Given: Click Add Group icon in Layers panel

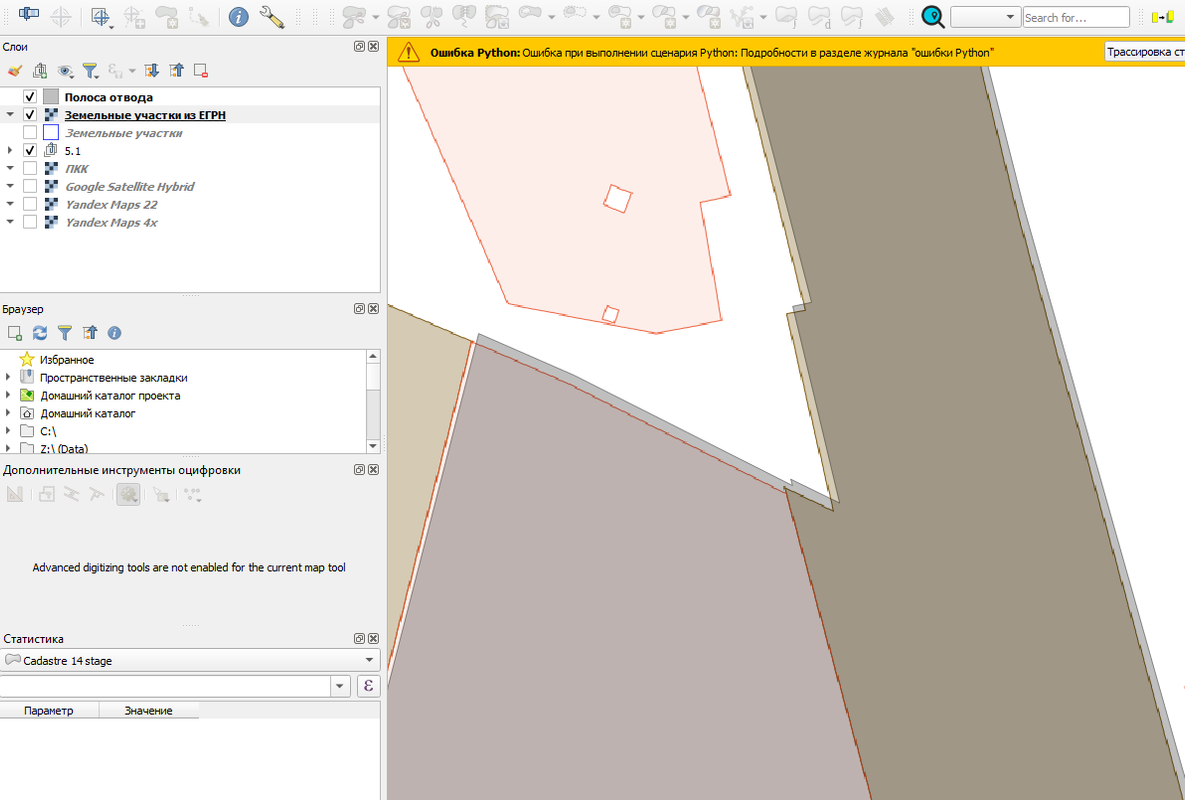Looking at the screenshot, I should pos(40,71).
